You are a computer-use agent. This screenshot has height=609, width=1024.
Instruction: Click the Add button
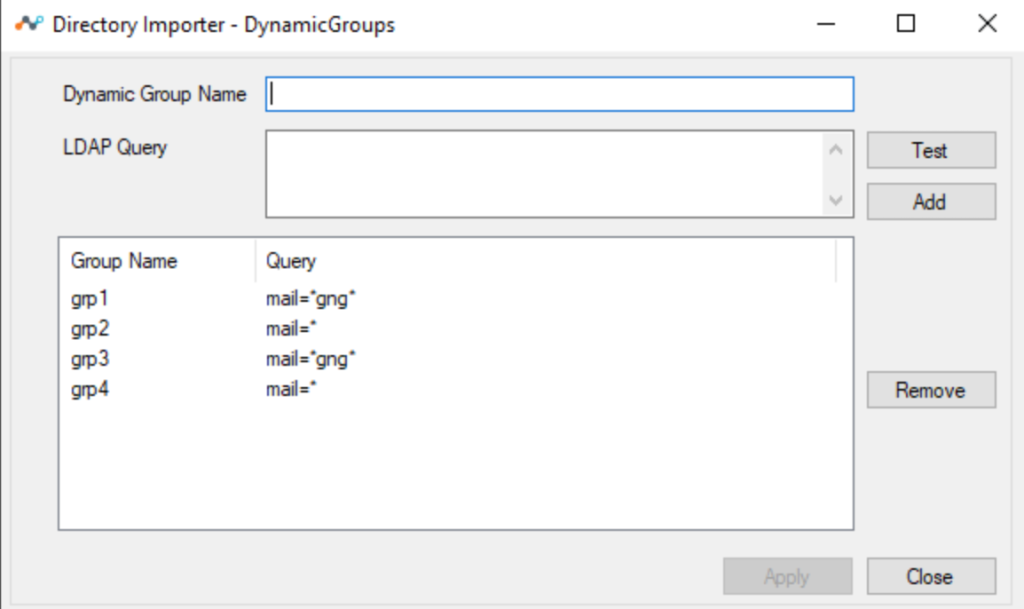931,202
